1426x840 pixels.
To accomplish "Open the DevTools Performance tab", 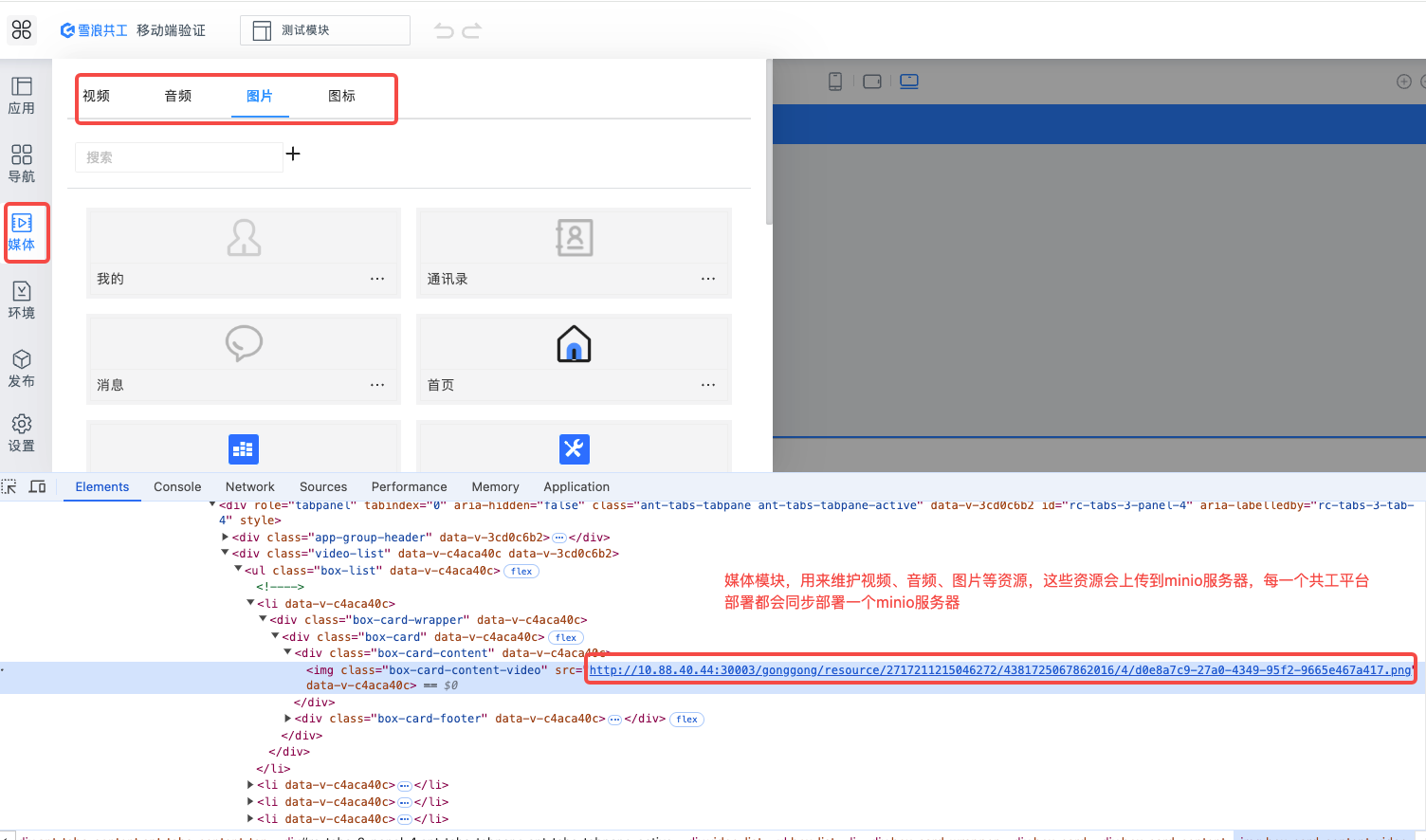I will [x=410, y=487].
